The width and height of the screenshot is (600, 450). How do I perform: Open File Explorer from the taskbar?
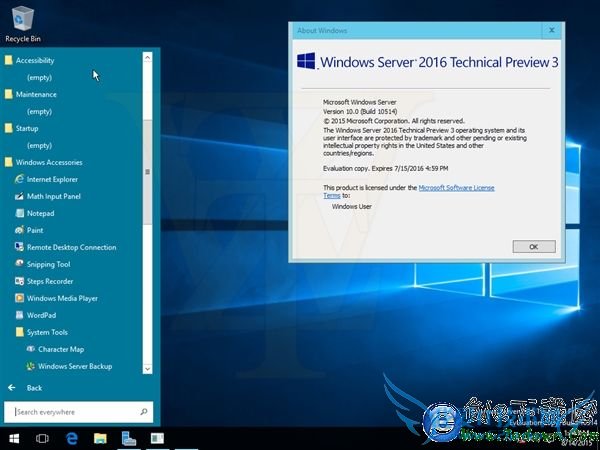100,439
